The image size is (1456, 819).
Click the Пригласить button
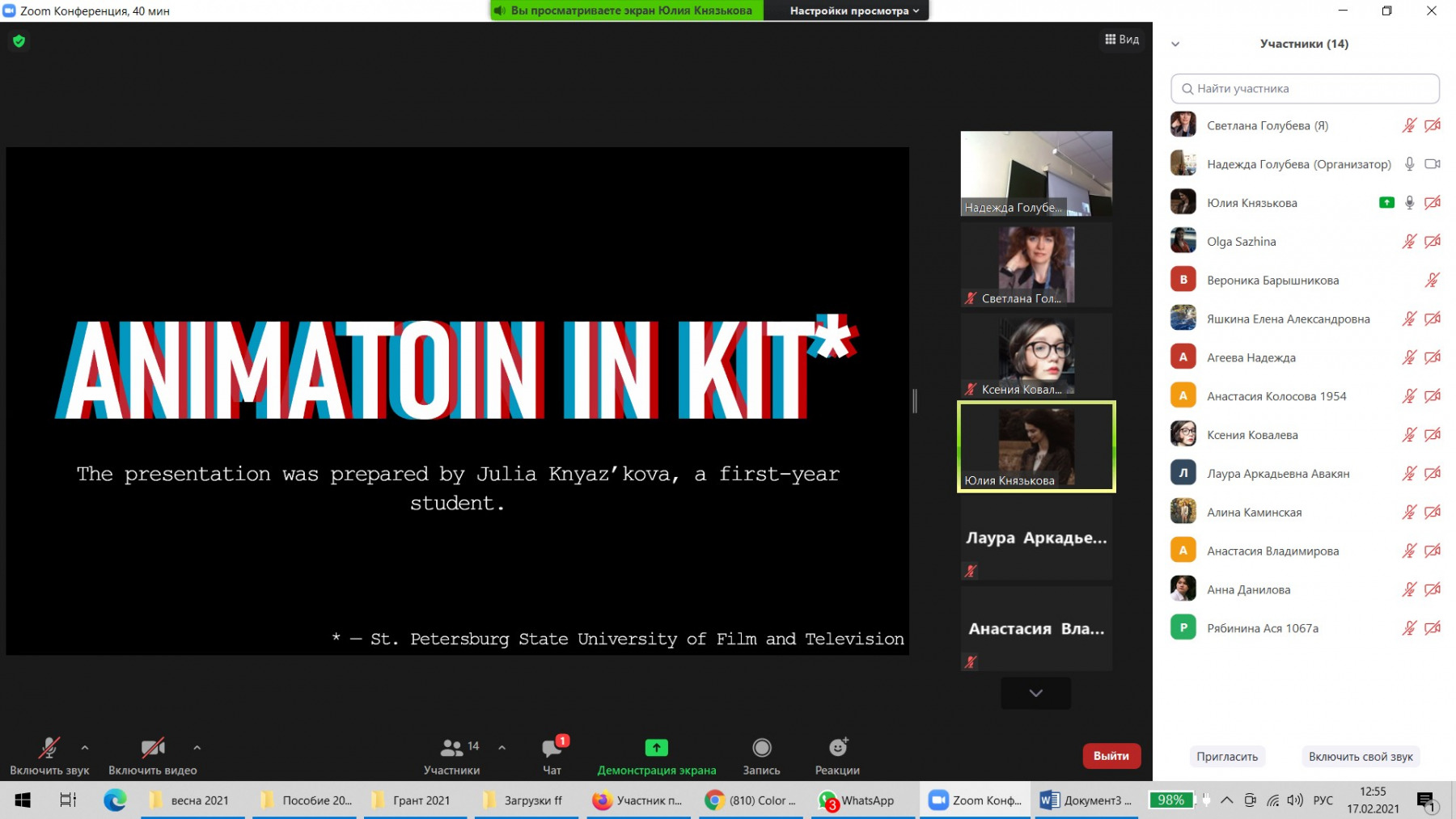tap(1226, 757)
